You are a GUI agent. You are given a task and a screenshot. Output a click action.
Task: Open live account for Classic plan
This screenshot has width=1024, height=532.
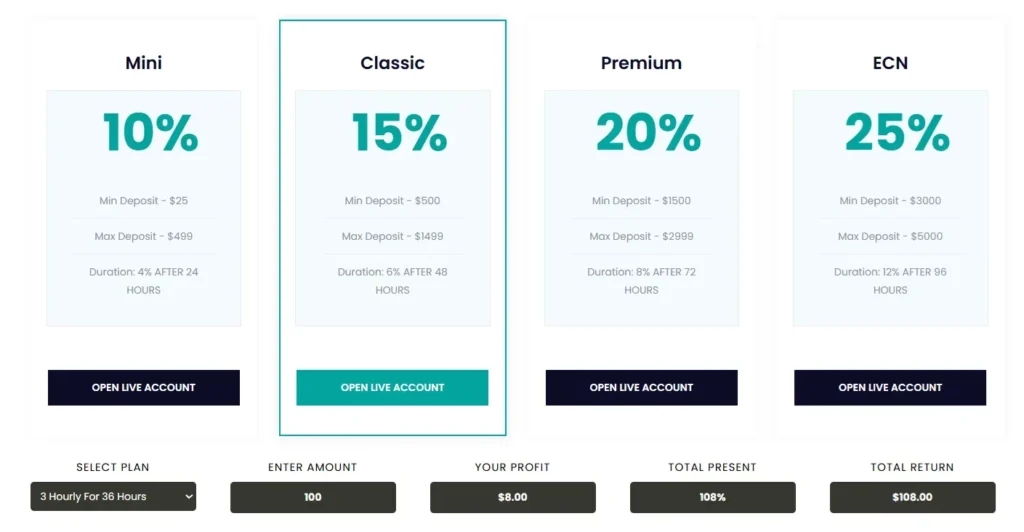tap(392, 387)
